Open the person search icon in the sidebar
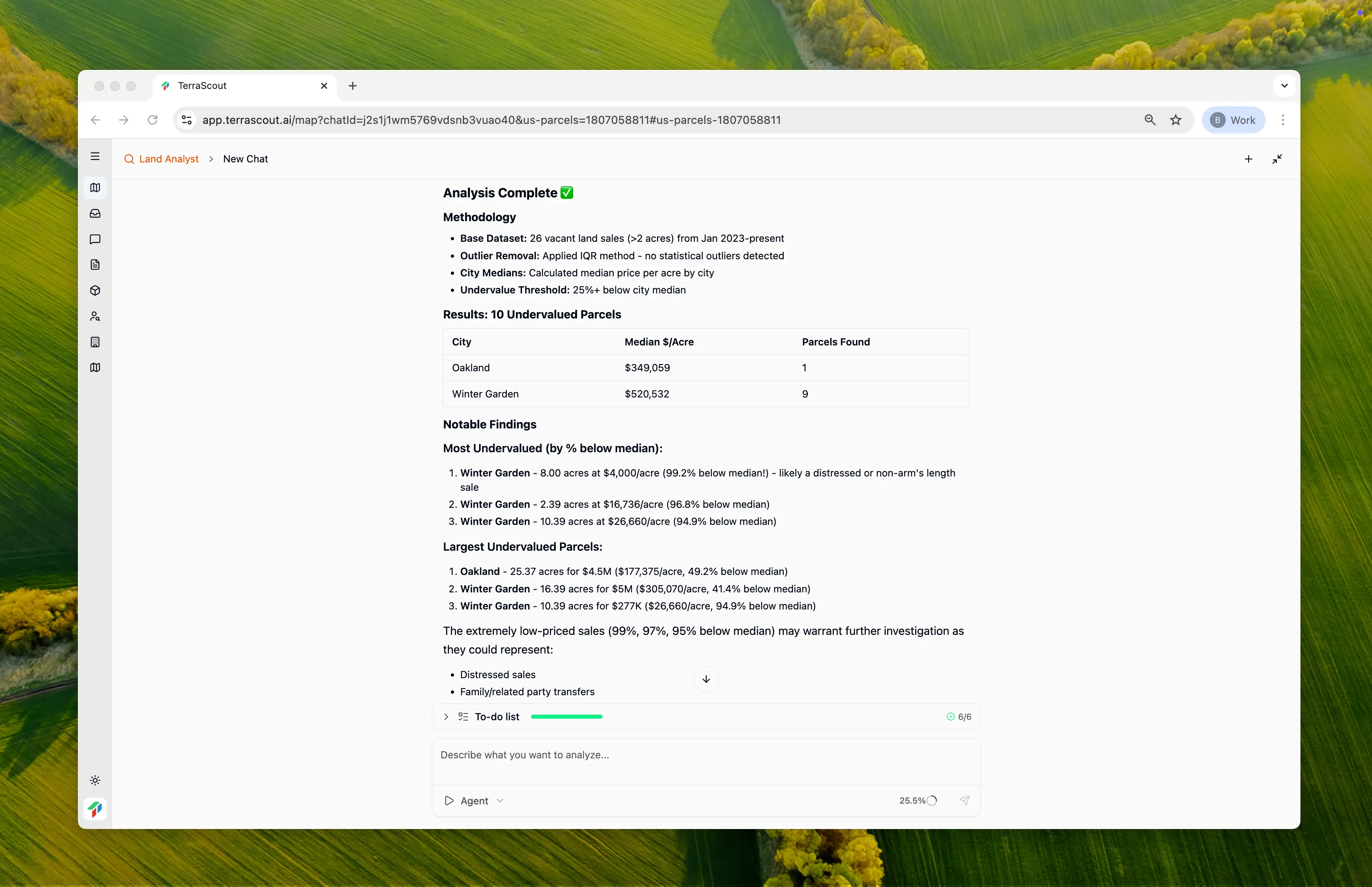The height and width of the screenshot is (887, 1372). [95, 316]
